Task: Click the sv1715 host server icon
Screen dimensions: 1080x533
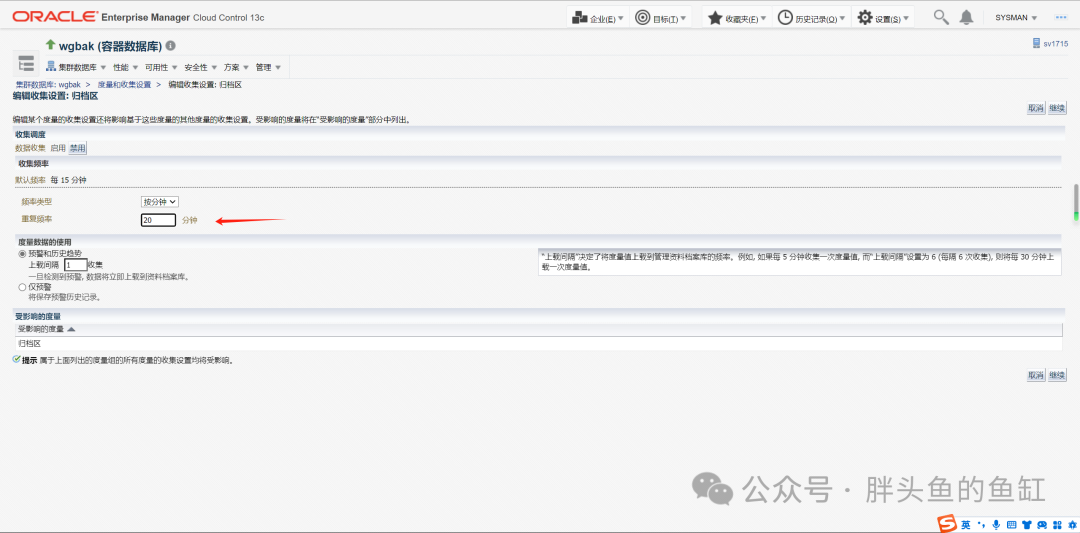Action: [x=1036, y=43]
